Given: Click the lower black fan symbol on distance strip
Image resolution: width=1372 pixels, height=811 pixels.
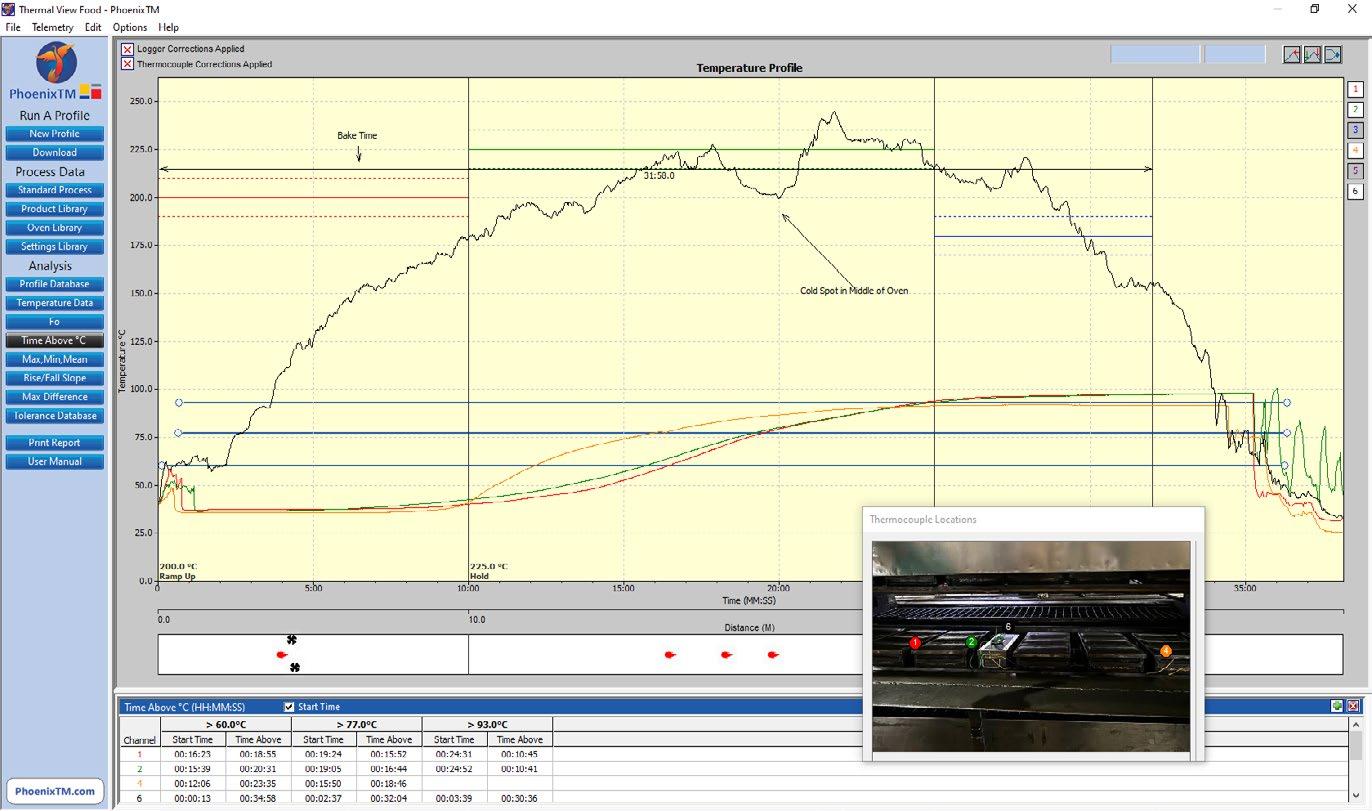Looking at the screenshot, I should pos(294,667).
